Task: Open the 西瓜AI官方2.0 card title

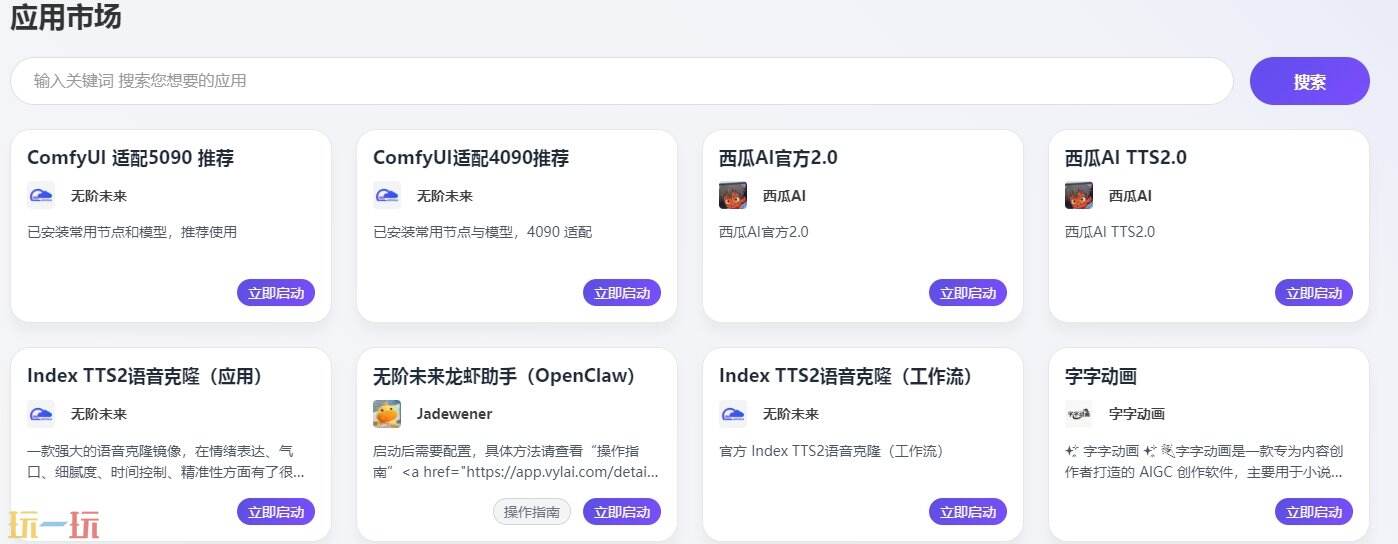Action: 778,158
